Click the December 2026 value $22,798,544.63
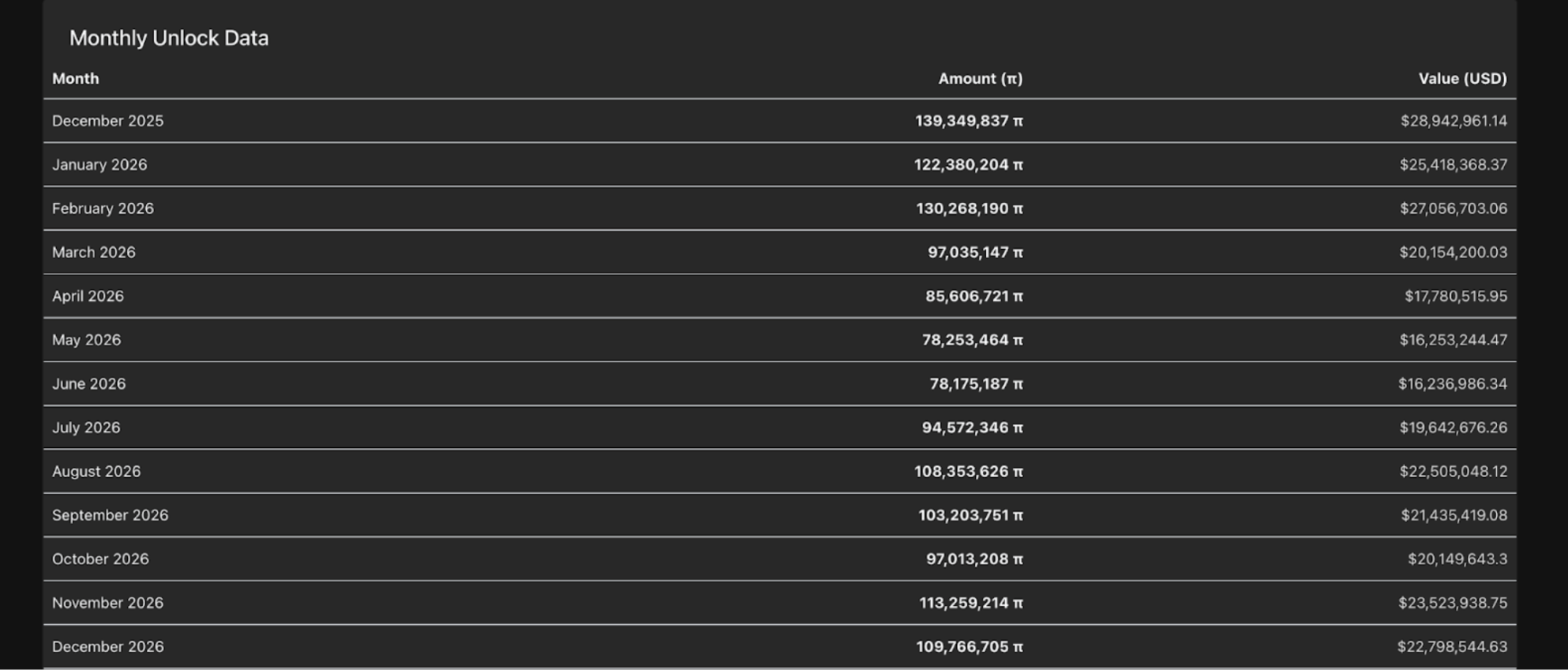The image size is (1568, 670). pos(1452,647)
